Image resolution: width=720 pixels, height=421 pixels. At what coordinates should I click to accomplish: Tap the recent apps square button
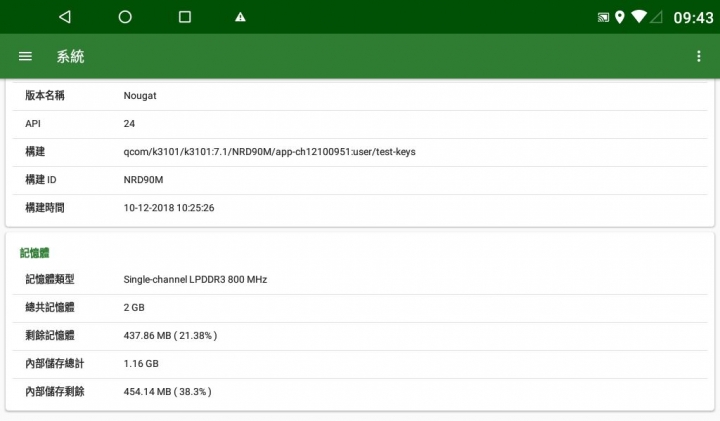185,17
